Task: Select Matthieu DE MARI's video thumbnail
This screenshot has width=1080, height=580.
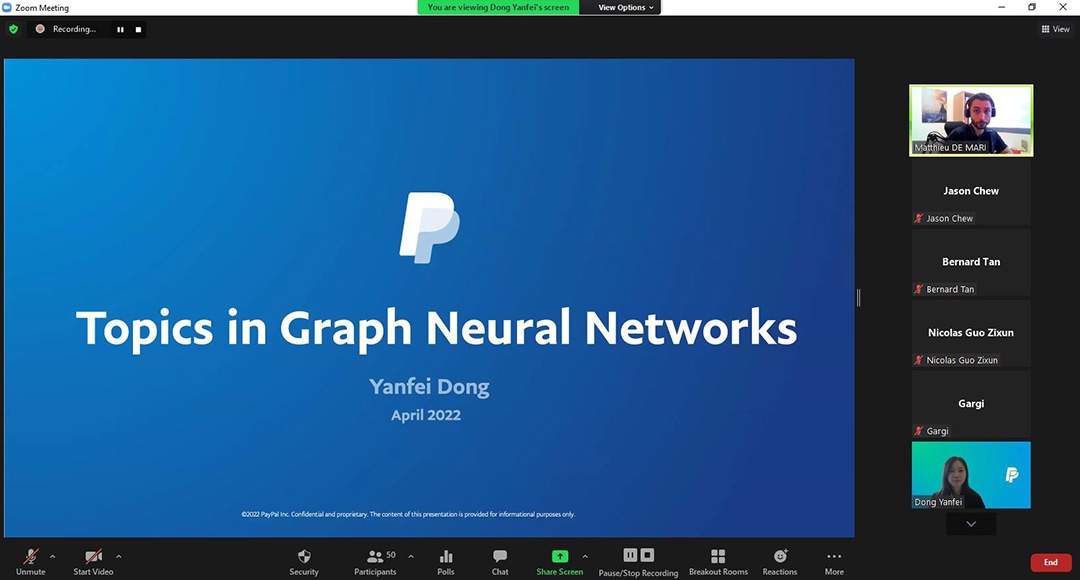Action: point(971,121)
